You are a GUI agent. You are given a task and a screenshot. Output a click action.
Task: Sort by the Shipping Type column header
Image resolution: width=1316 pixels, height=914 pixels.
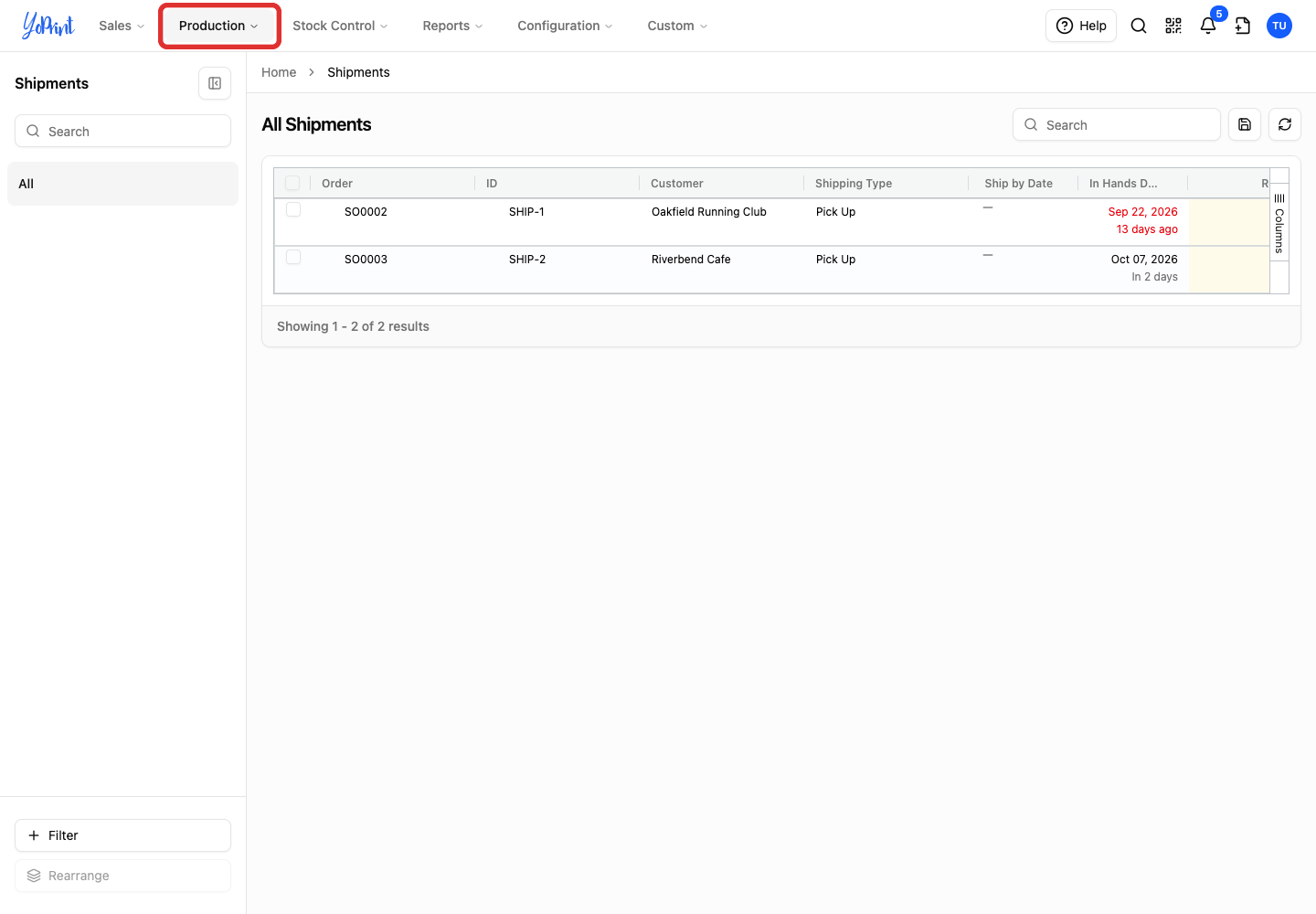854,183
